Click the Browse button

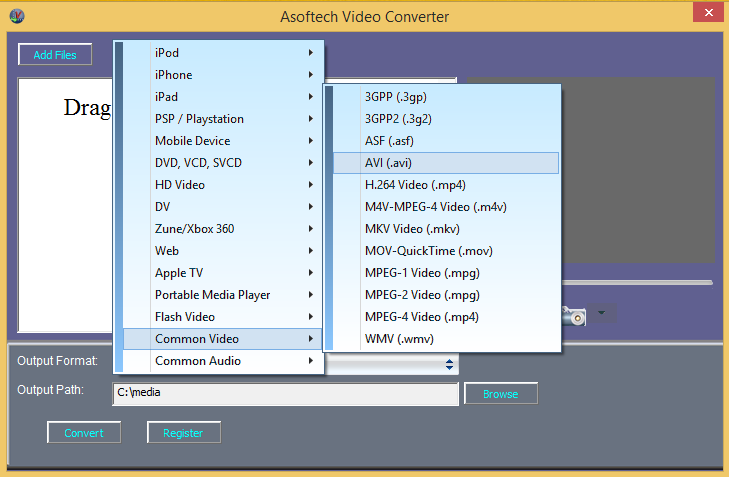501,394
